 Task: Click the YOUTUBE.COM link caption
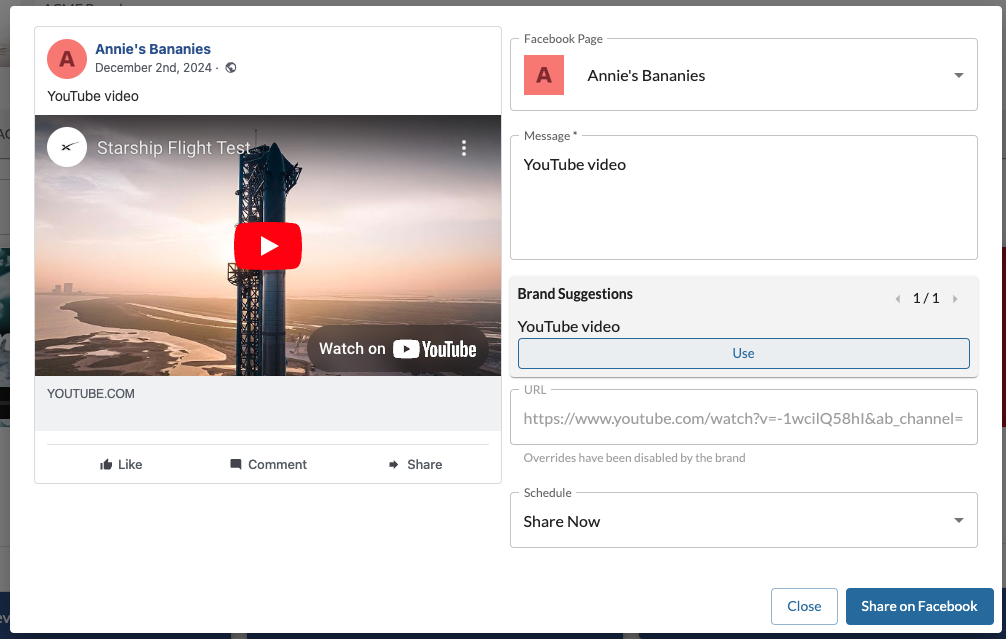coord(90,394)
